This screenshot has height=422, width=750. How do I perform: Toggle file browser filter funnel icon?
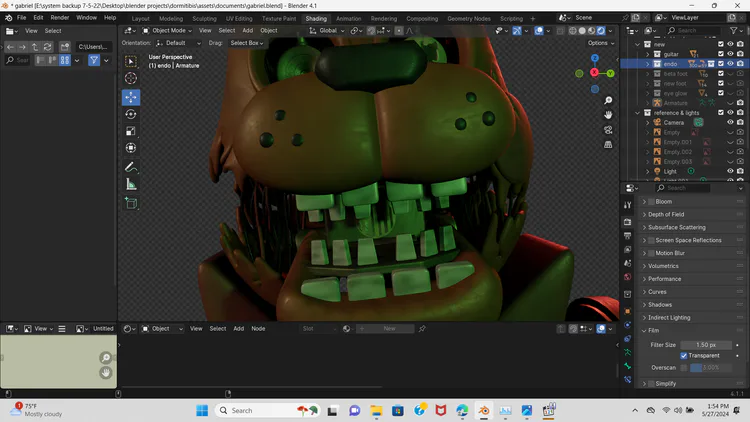click(x=94, y=60)
